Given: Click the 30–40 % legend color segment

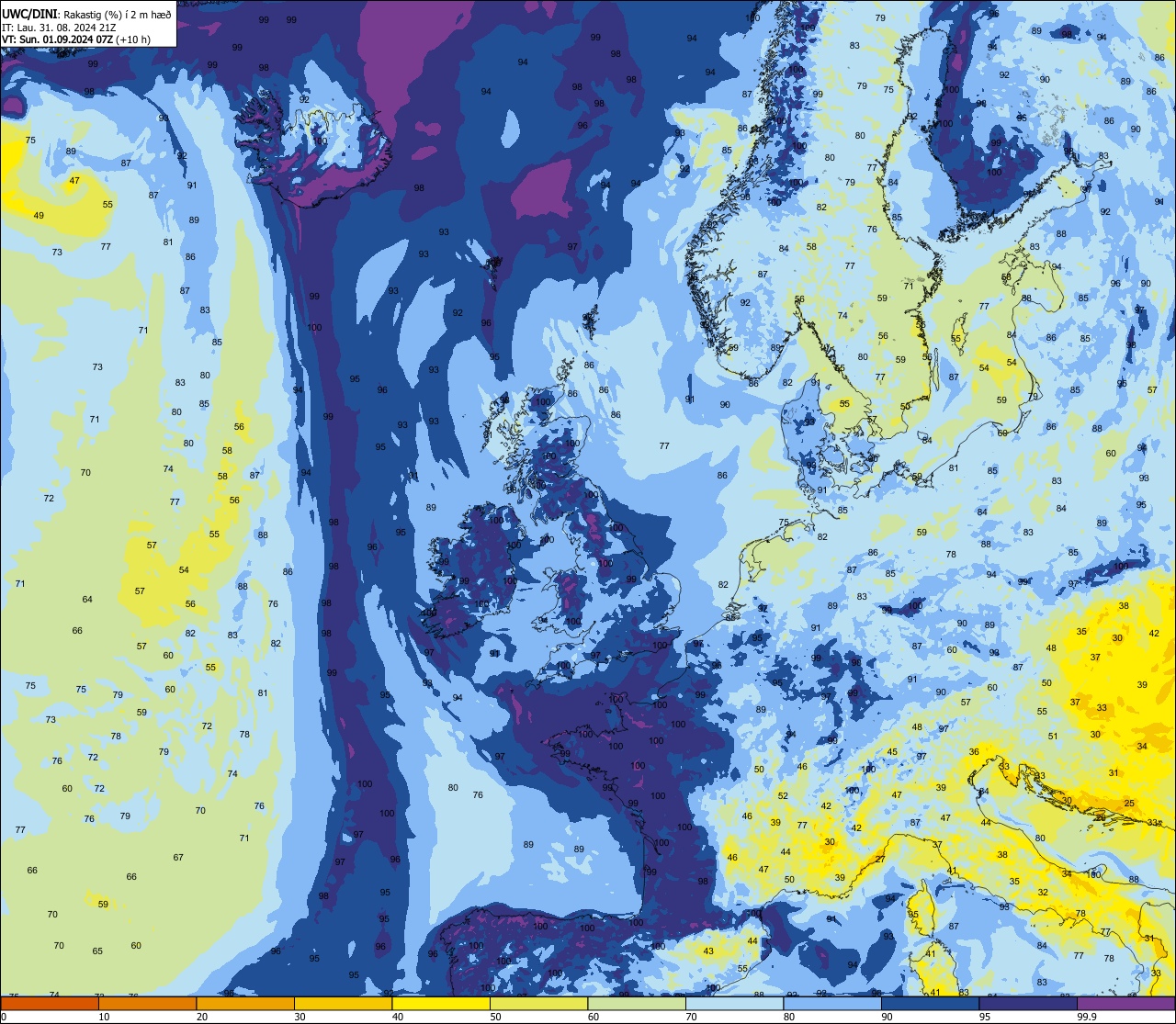Looking at the screenshot, I should point(343,1003).
